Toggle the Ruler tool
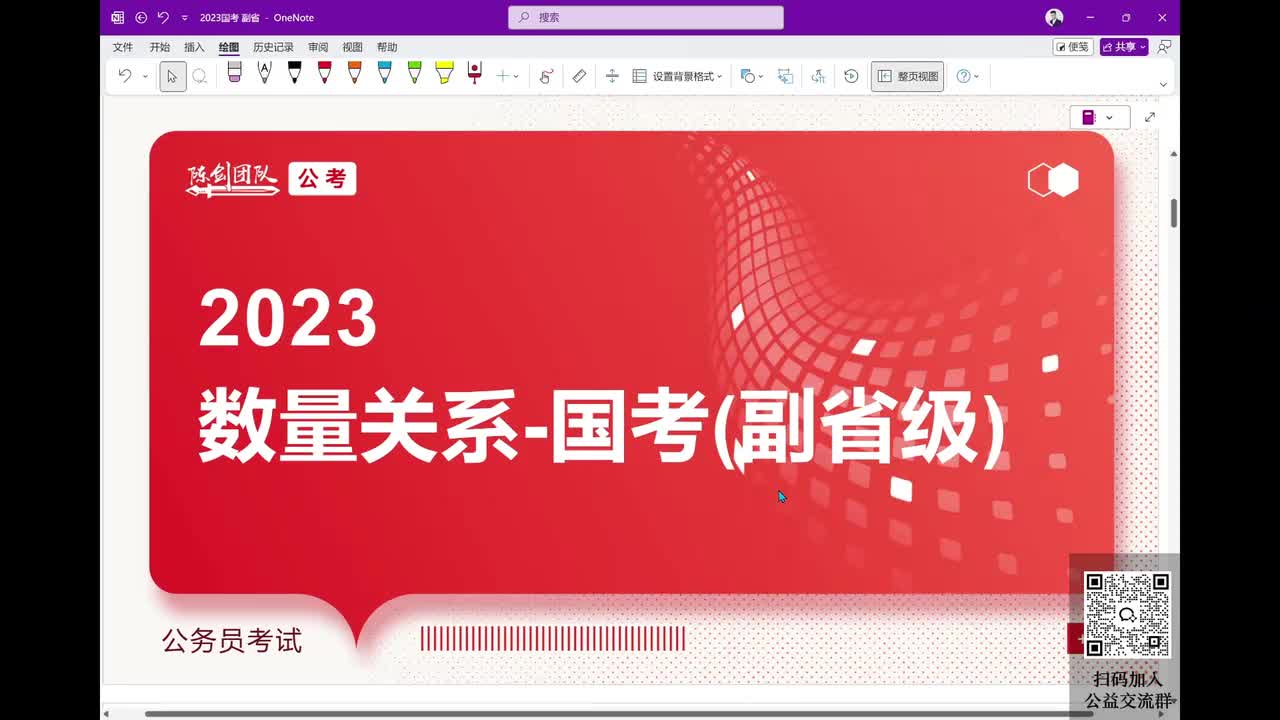 (x=579, y=76)
